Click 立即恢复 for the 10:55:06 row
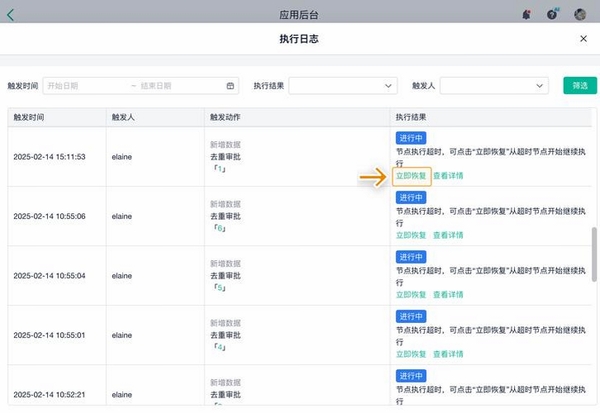 411,235
